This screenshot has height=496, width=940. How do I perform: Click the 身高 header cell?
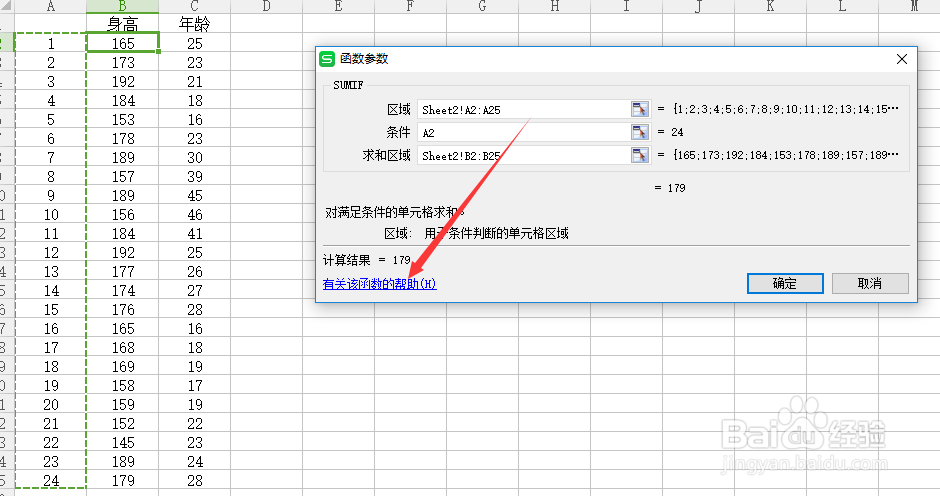click(122, 24)
